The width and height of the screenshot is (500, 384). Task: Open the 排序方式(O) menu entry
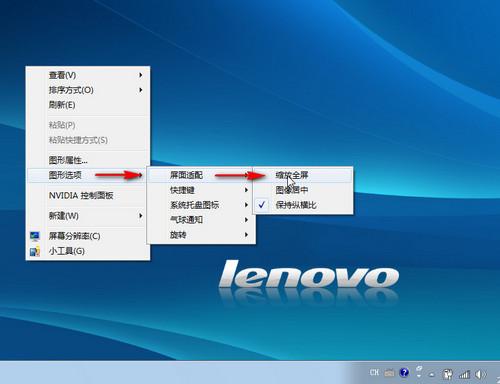coord(88,90)
